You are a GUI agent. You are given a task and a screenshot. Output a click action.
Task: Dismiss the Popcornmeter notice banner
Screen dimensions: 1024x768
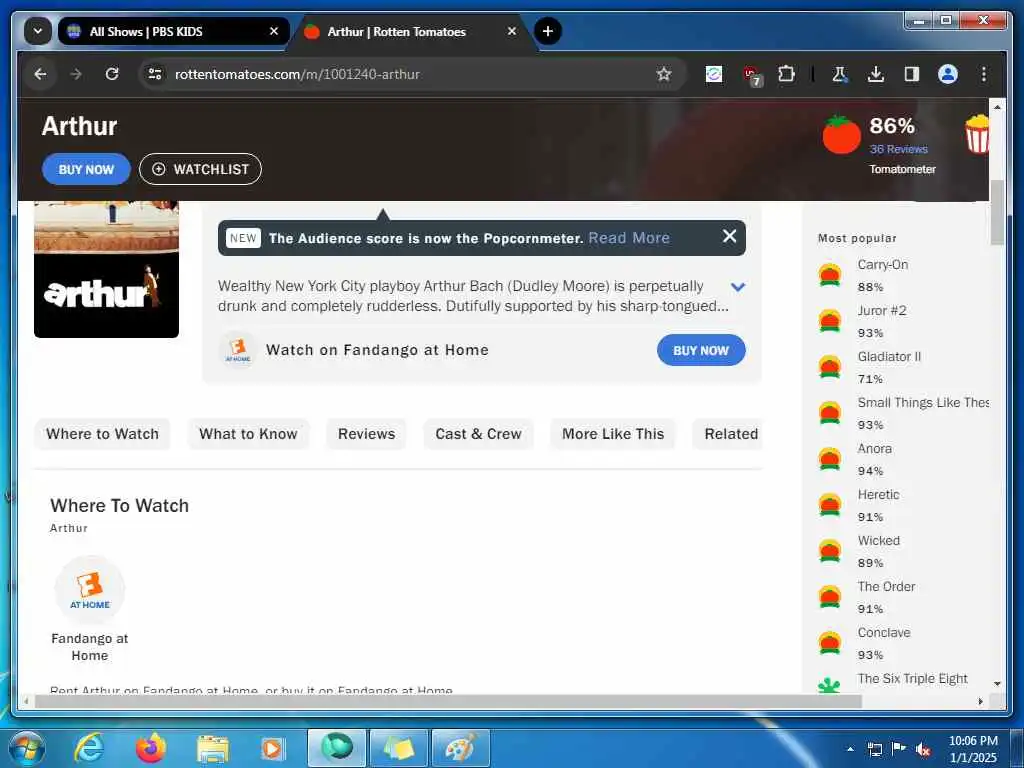[x=729, y=236]
